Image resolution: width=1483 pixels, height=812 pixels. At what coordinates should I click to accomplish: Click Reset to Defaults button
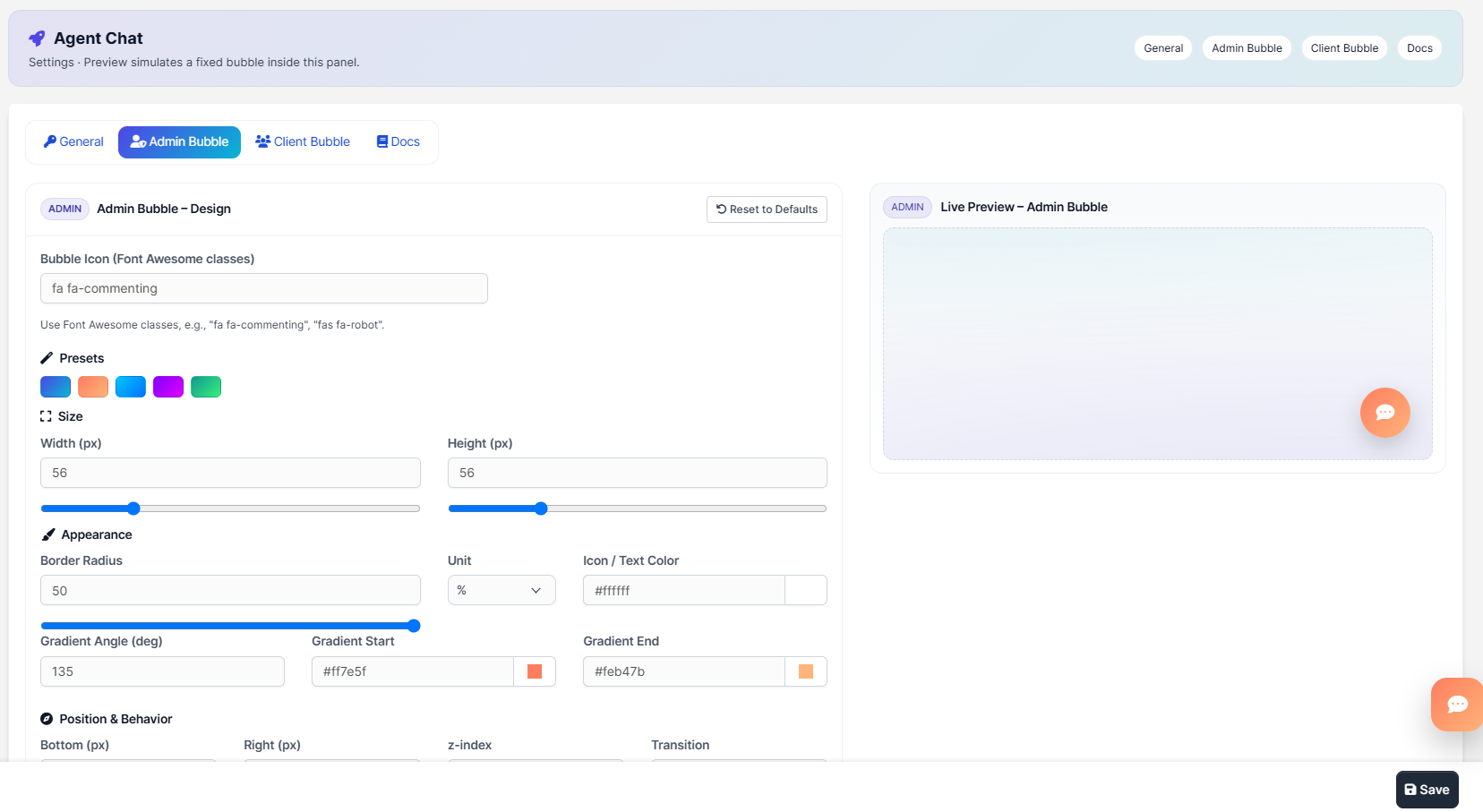[x=767, y=209]
